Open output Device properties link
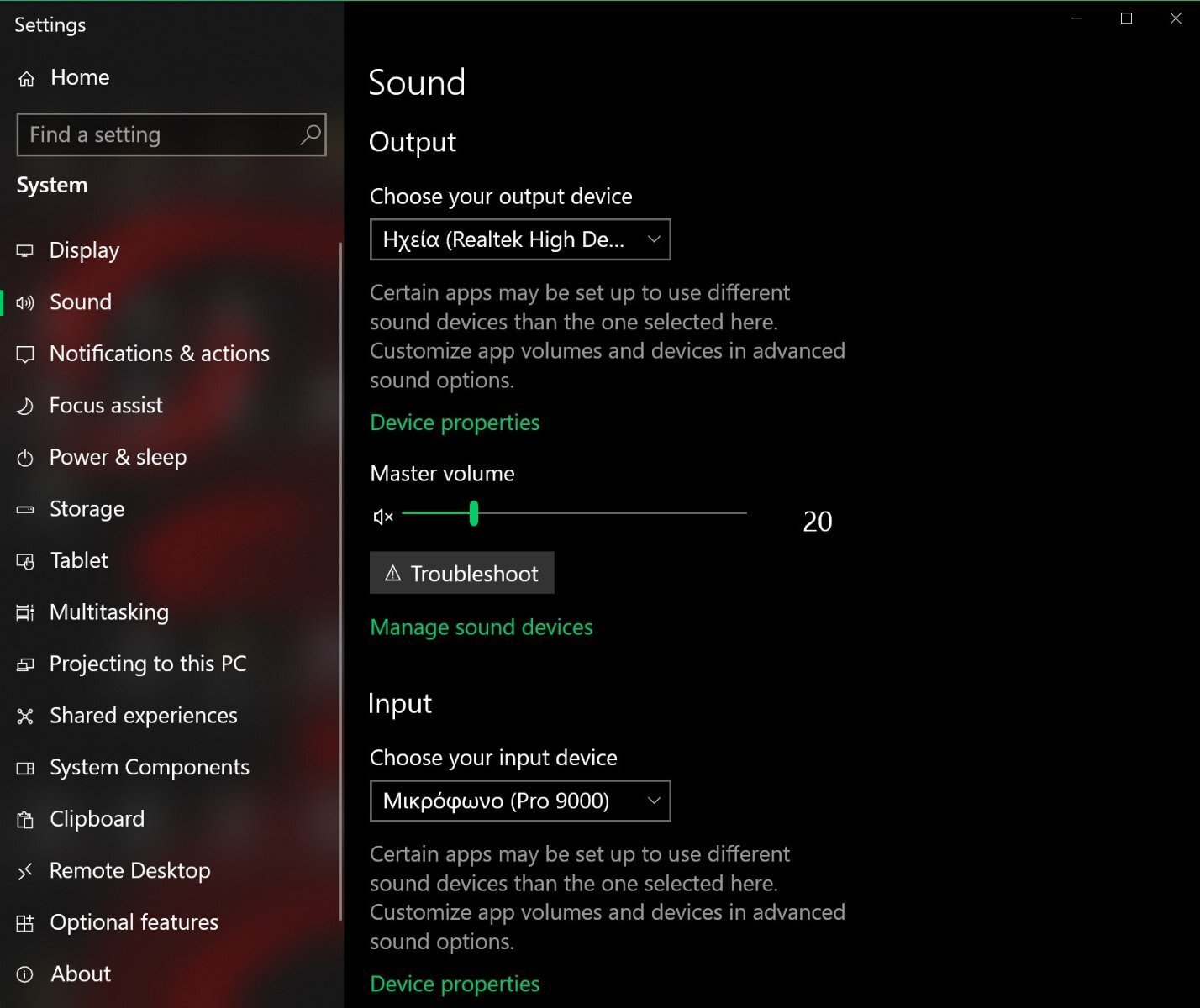Image resolution: width=1200 pixels, height=1008 pixels. click(455, 423)
